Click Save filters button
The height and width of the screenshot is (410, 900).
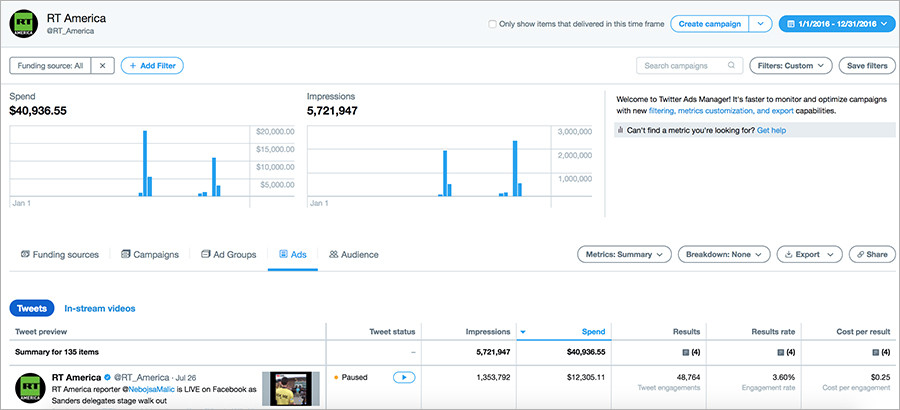click(x=867, y=65)
